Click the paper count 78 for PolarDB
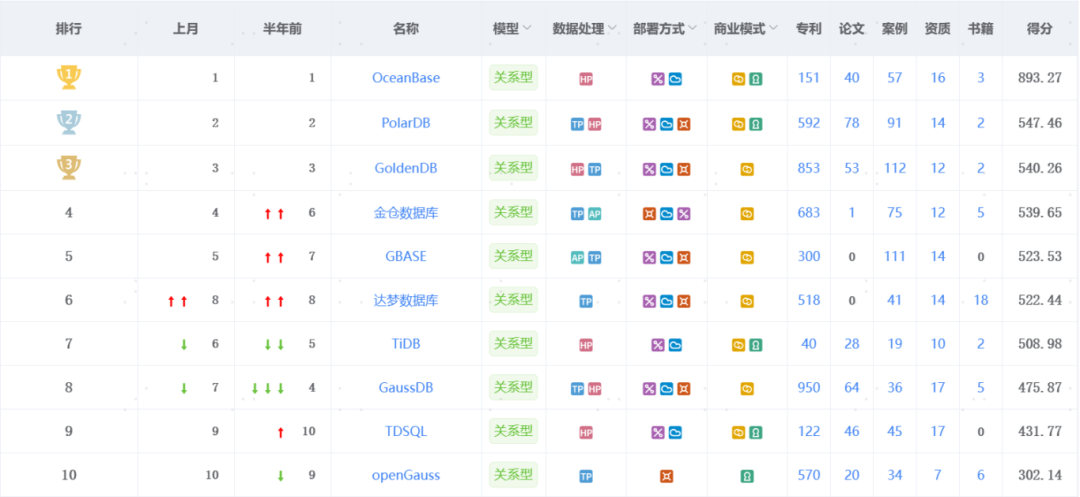The width and height of the screenshot is (1080, 497). [x=852, y=123]
